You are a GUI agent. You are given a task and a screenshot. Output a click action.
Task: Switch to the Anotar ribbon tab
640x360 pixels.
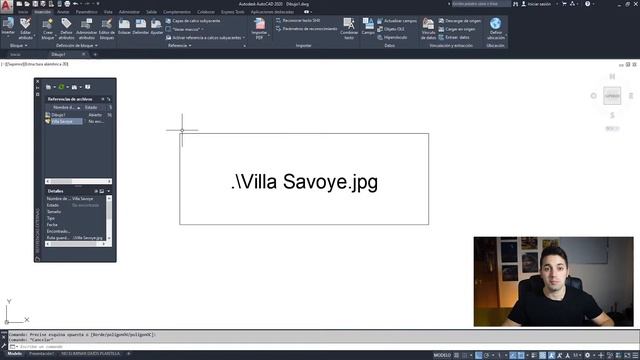click(63, 12)
